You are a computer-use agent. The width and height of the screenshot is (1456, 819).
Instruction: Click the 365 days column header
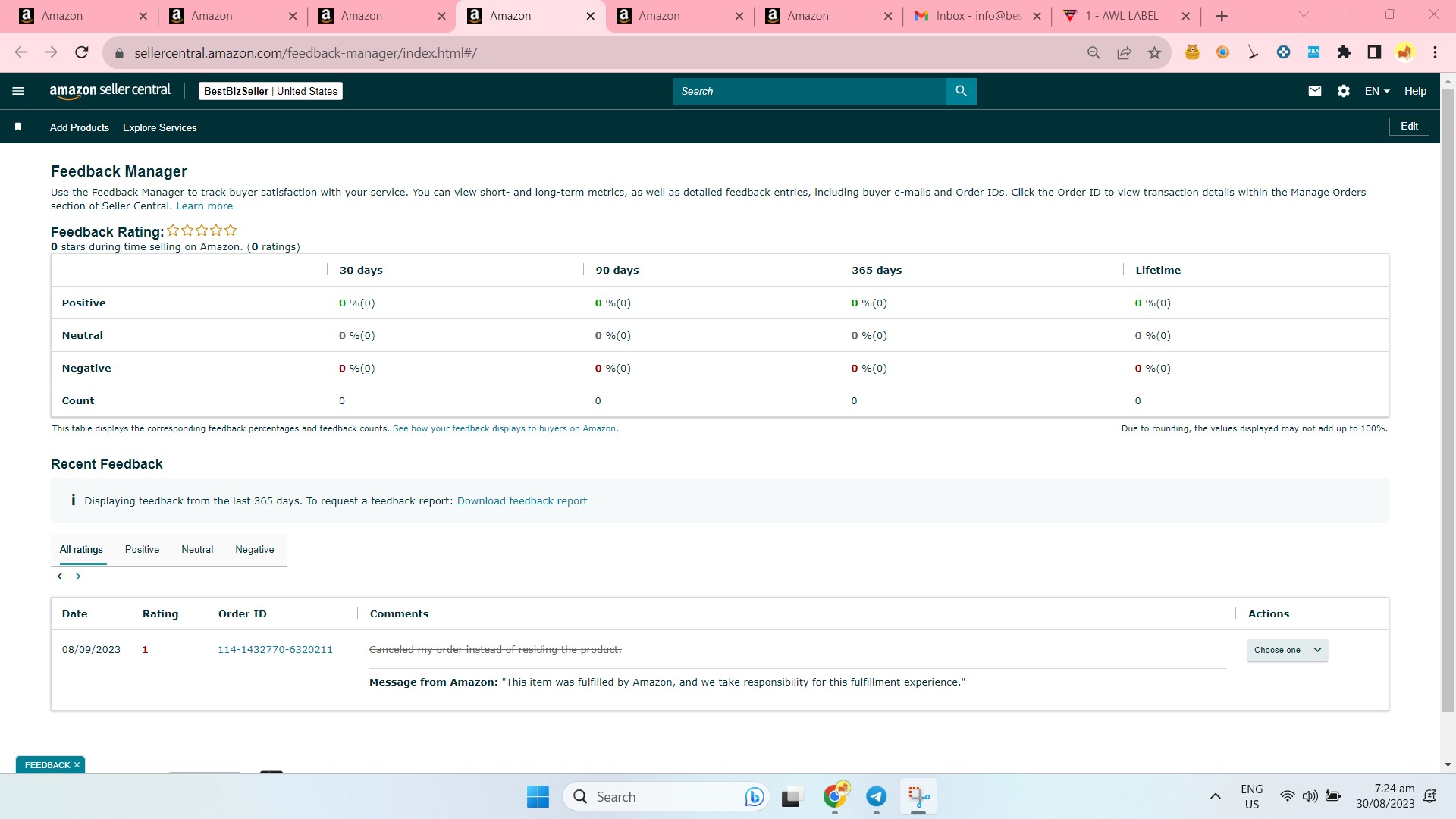pyautogui.click(x=877, y=270)
